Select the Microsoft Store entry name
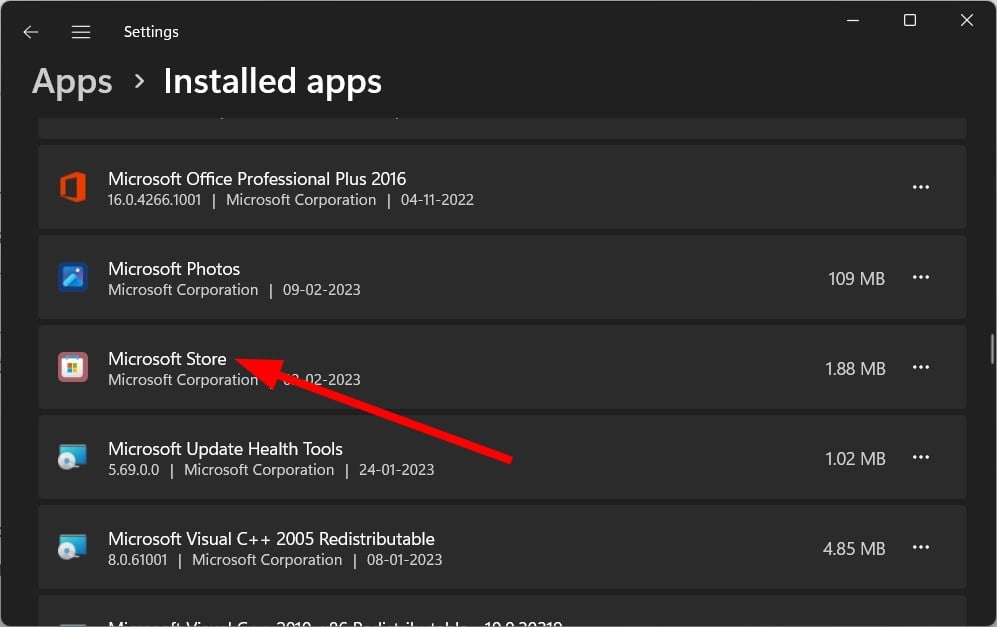 point(167,359)
